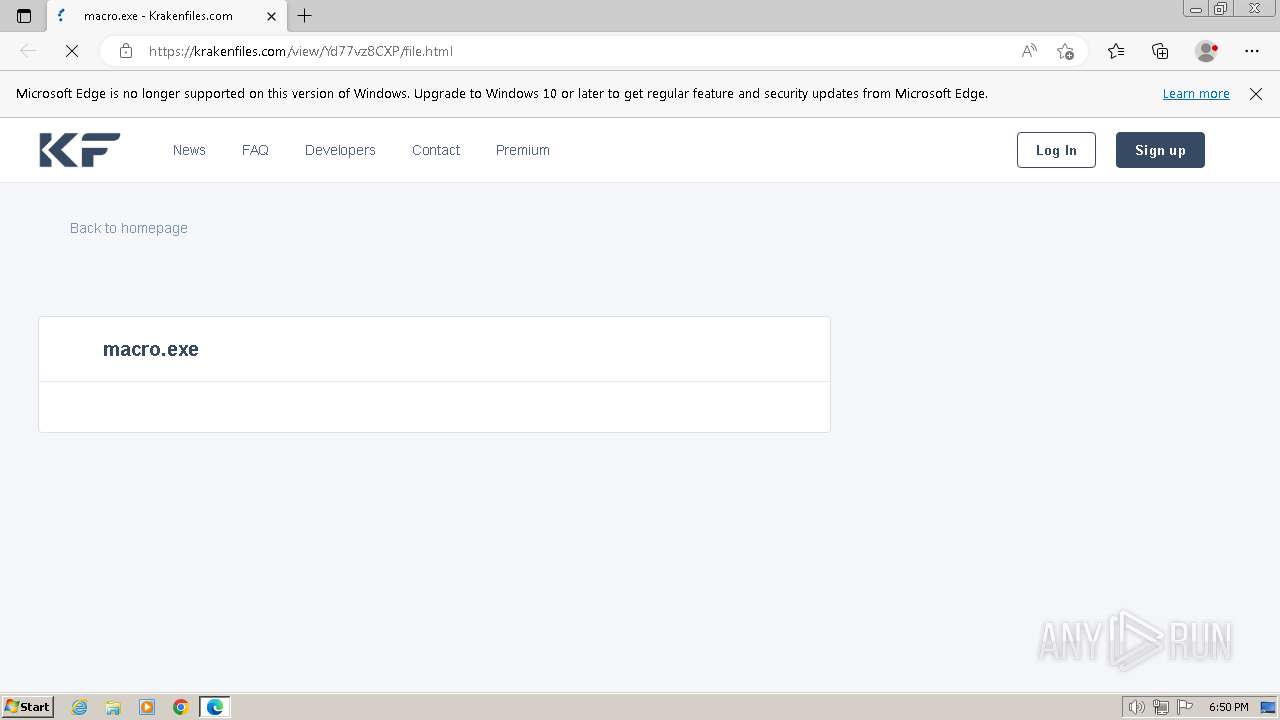This screenshot has width=1280, height=720.
Task: Click the krakenfiles address bar URL
Action: coord(300,51)
